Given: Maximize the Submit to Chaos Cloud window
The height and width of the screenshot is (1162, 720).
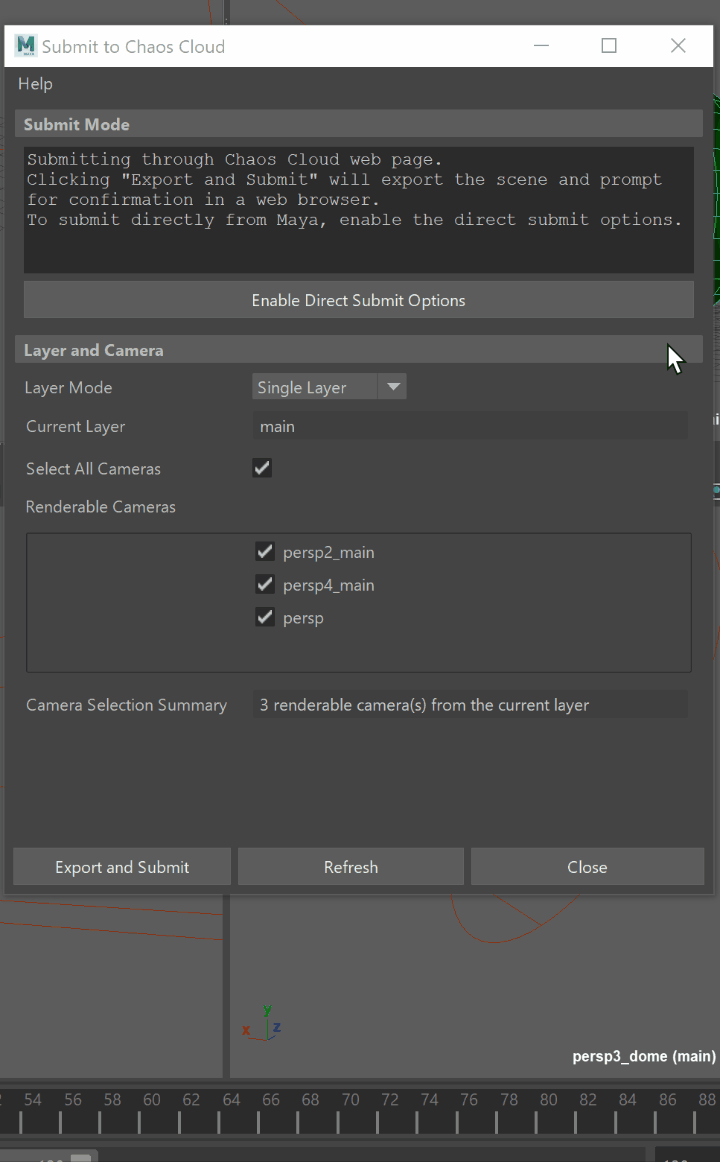Looking at the screenshot, I should pyautogui.click(x=609, y=46).
